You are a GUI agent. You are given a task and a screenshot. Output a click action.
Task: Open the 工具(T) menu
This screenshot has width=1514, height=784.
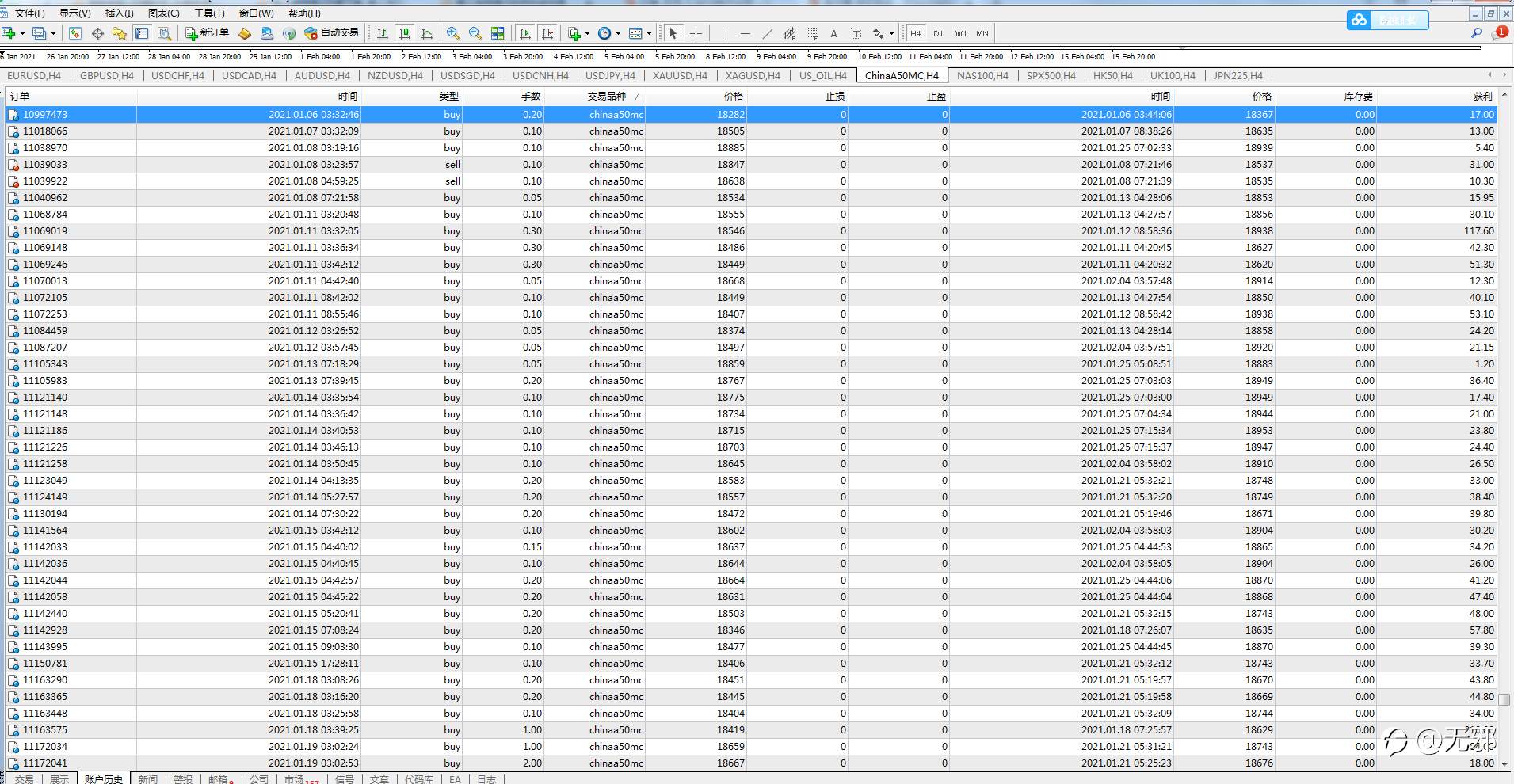(209, 13)
